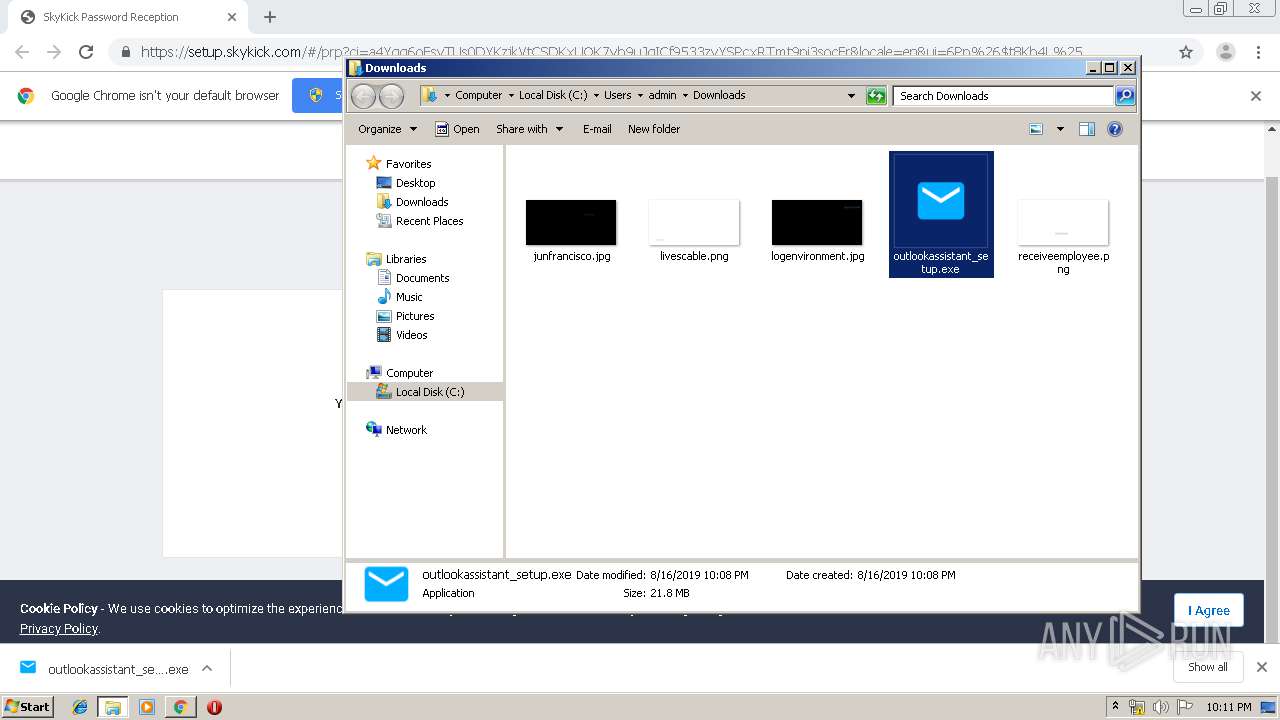Click the Explorer Back navigation arrow
1280x720 pixels.
[363, 96]
